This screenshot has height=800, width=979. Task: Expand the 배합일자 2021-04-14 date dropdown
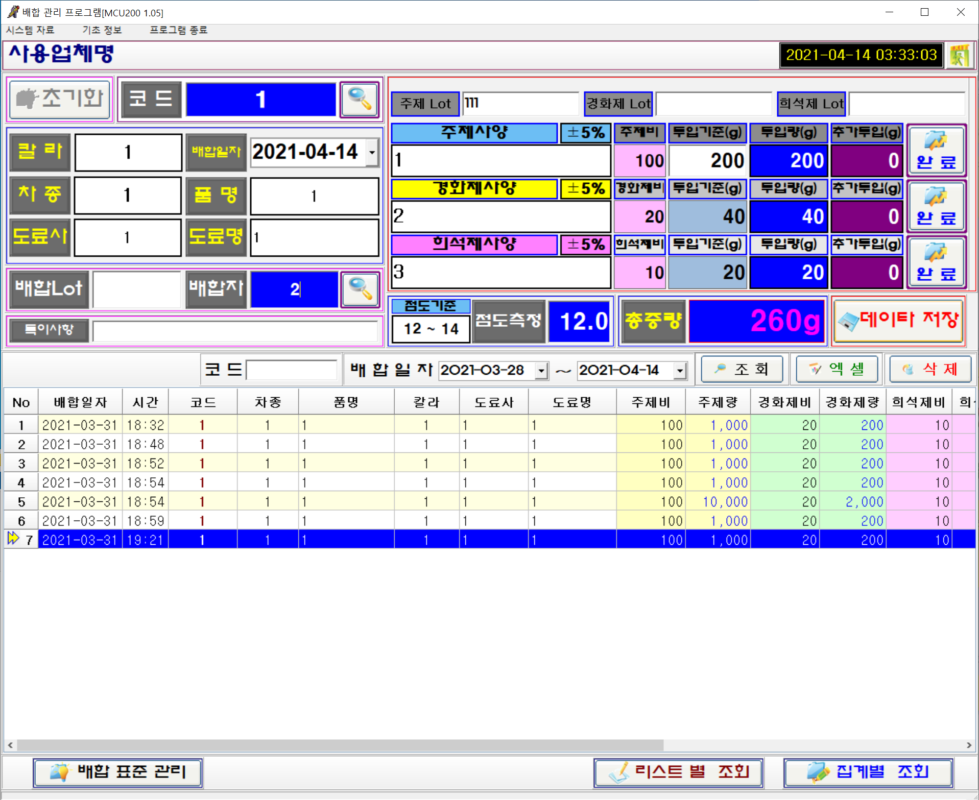tap(372, 152)
